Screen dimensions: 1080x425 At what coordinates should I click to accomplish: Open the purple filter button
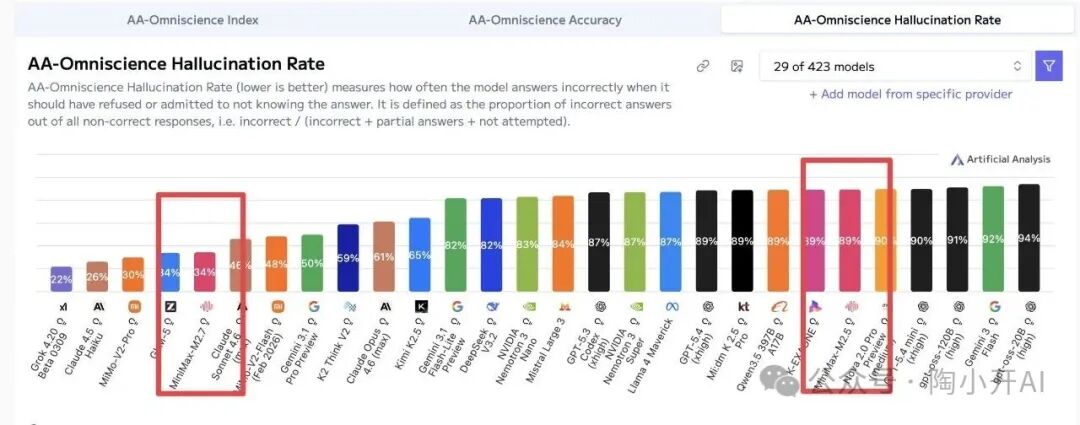(1048, 66)
